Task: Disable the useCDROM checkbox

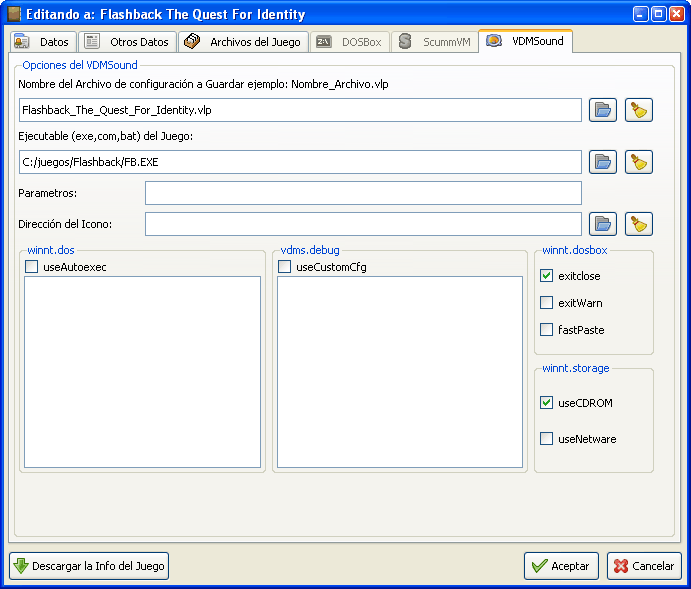Action: tap(546, 403)
